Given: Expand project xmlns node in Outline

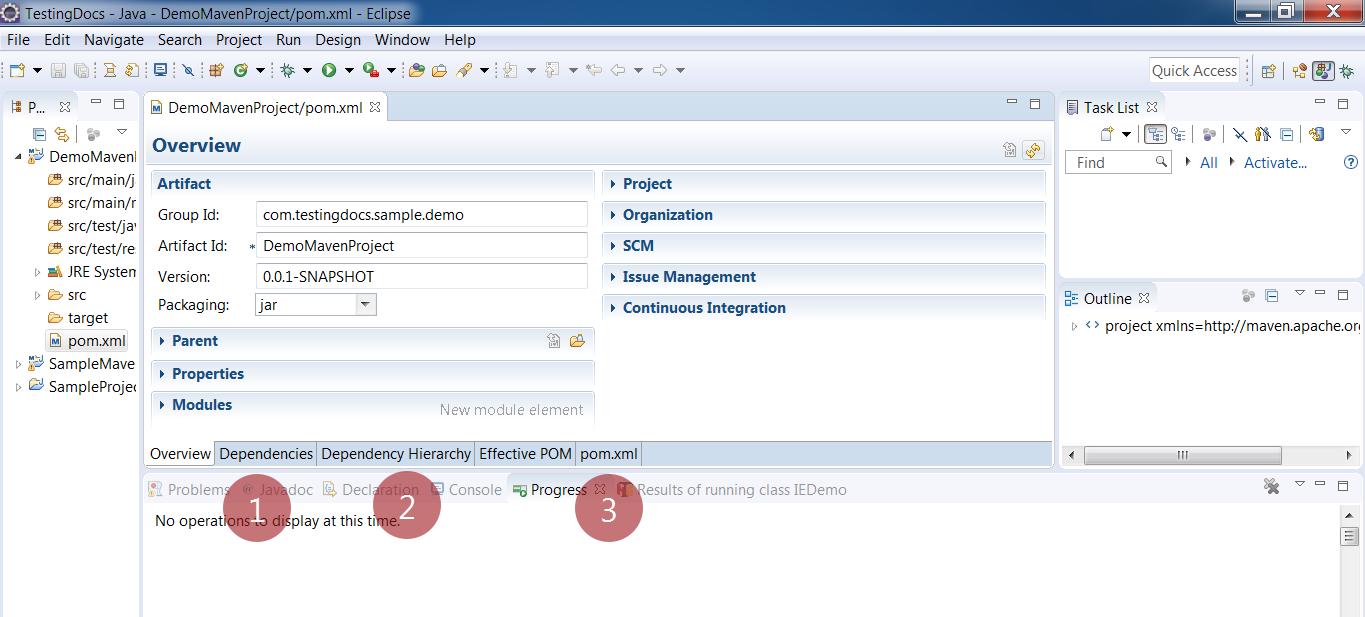Looking at the screenshot, I should [x=1074, y=326].
